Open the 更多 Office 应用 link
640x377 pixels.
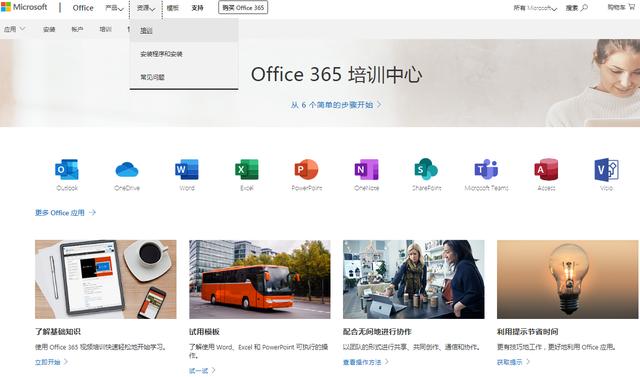coord(65,213)
